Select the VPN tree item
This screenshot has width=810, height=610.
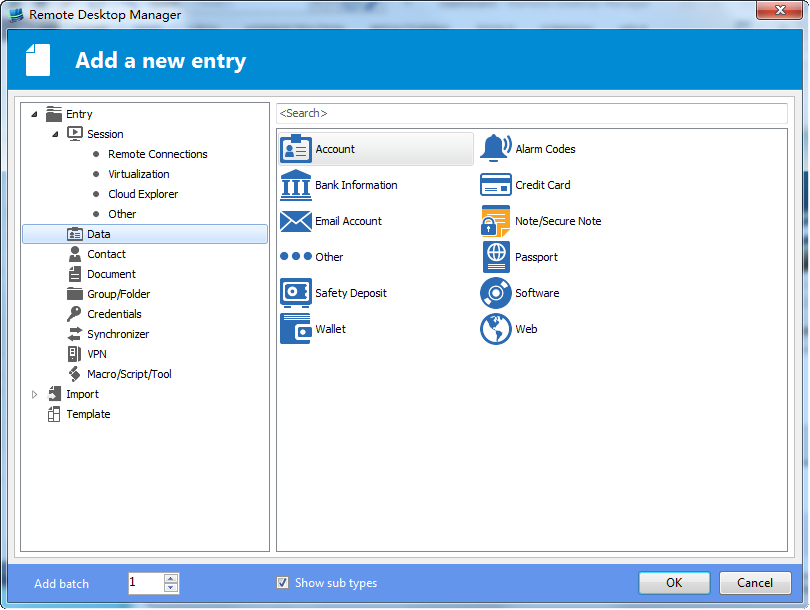pos(96,354)
